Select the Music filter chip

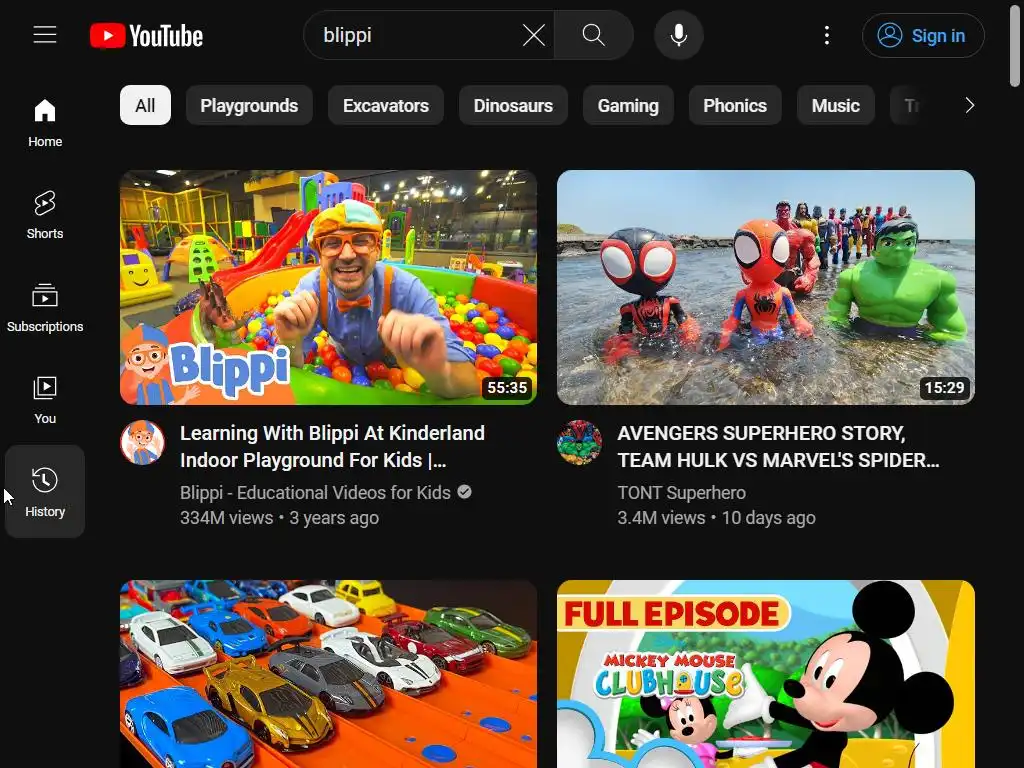[x=835, y=105]
